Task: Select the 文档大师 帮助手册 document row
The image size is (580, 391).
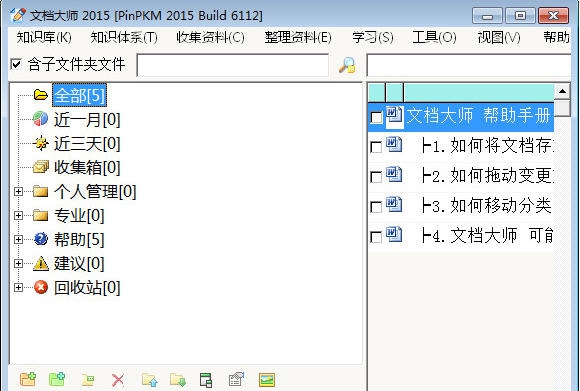Action: pyautogui.click(x=461, y=117)
